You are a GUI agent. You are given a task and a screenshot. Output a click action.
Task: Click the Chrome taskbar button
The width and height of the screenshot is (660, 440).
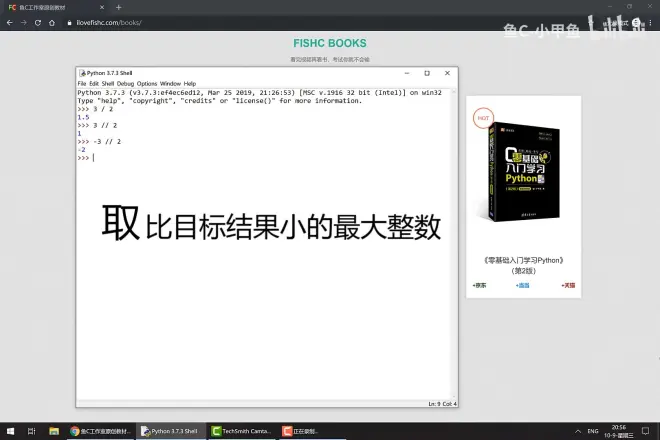point(101,431)
